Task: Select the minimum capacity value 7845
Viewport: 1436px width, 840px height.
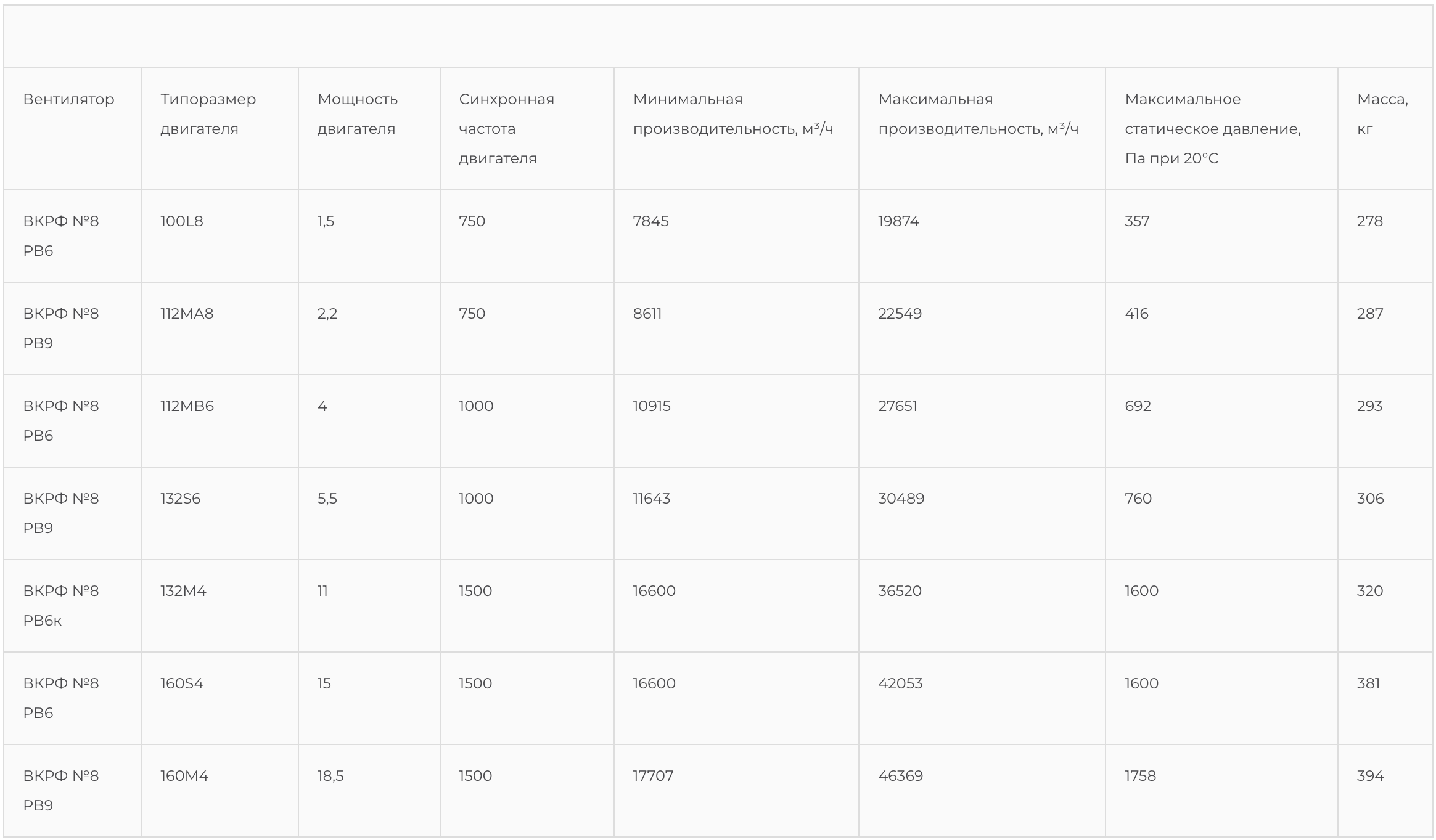Action: (x=650, y=221)
